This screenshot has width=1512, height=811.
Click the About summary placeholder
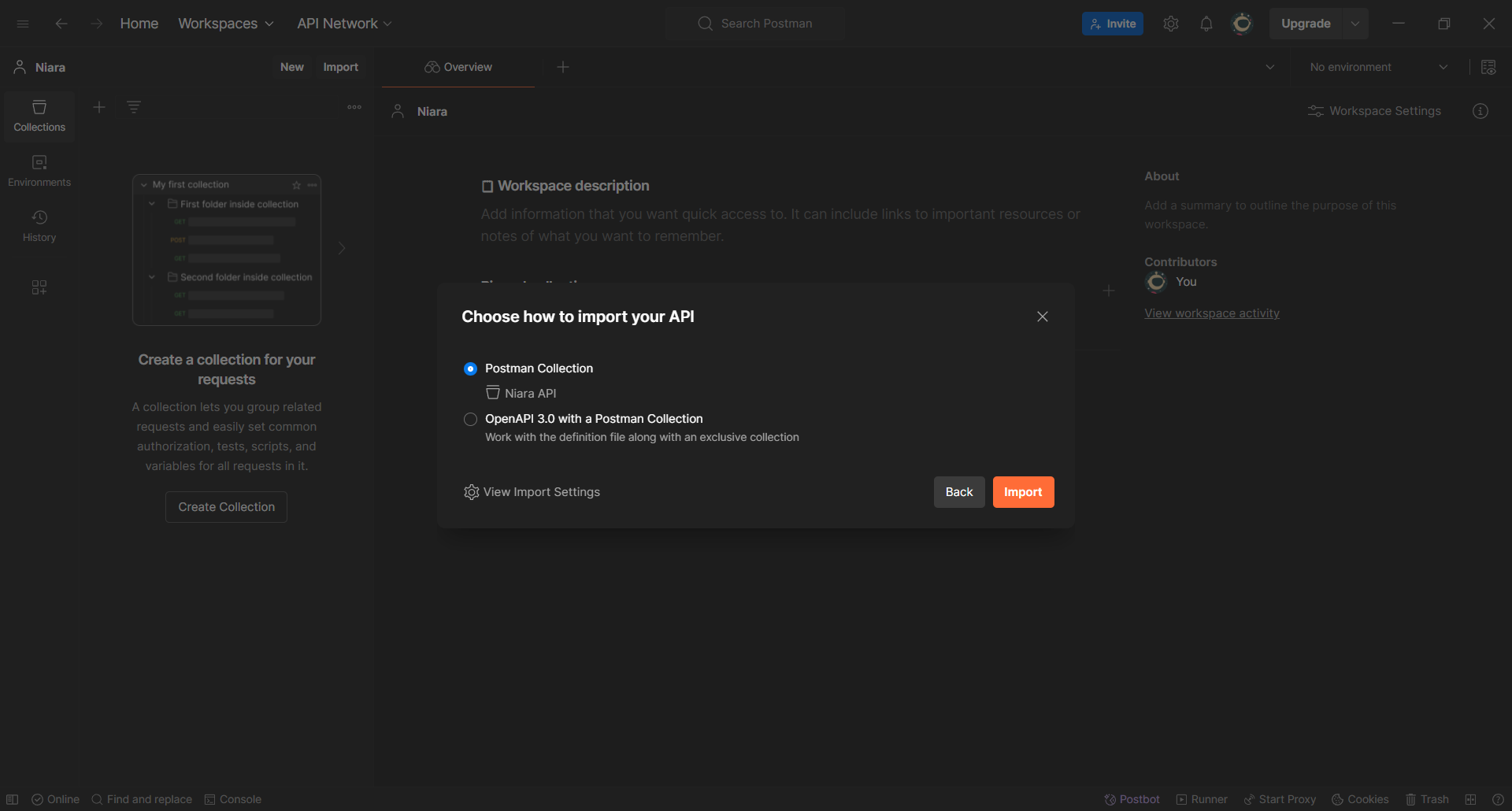tap(1270, 215)
